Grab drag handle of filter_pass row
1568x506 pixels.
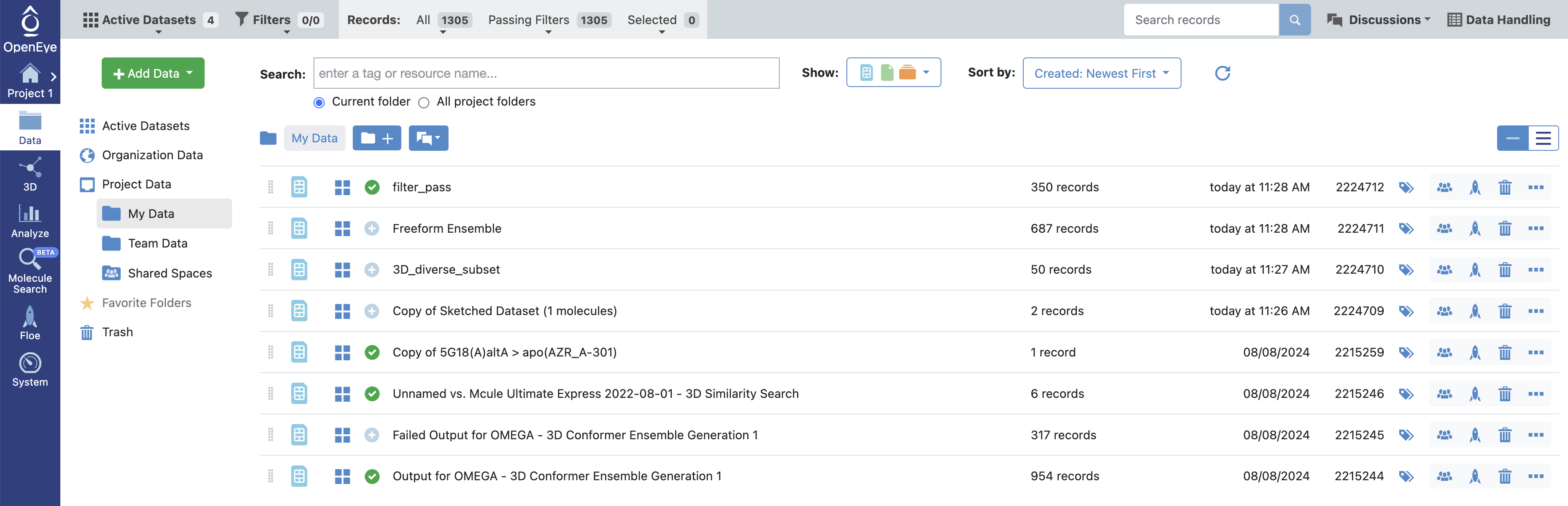(x=270, y=187)
